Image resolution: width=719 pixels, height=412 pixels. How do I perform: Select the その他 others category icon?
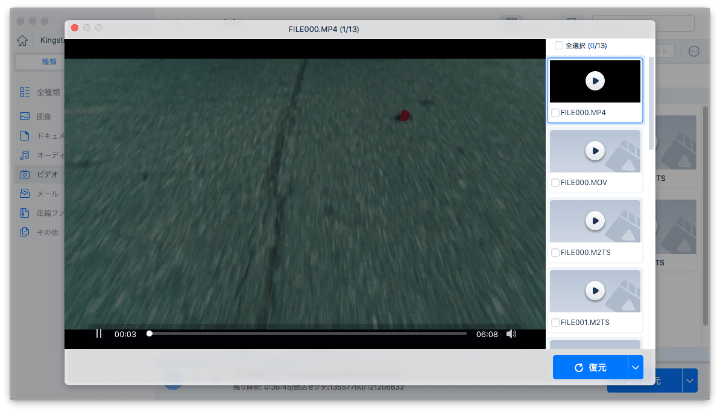(x=25, y=232)
